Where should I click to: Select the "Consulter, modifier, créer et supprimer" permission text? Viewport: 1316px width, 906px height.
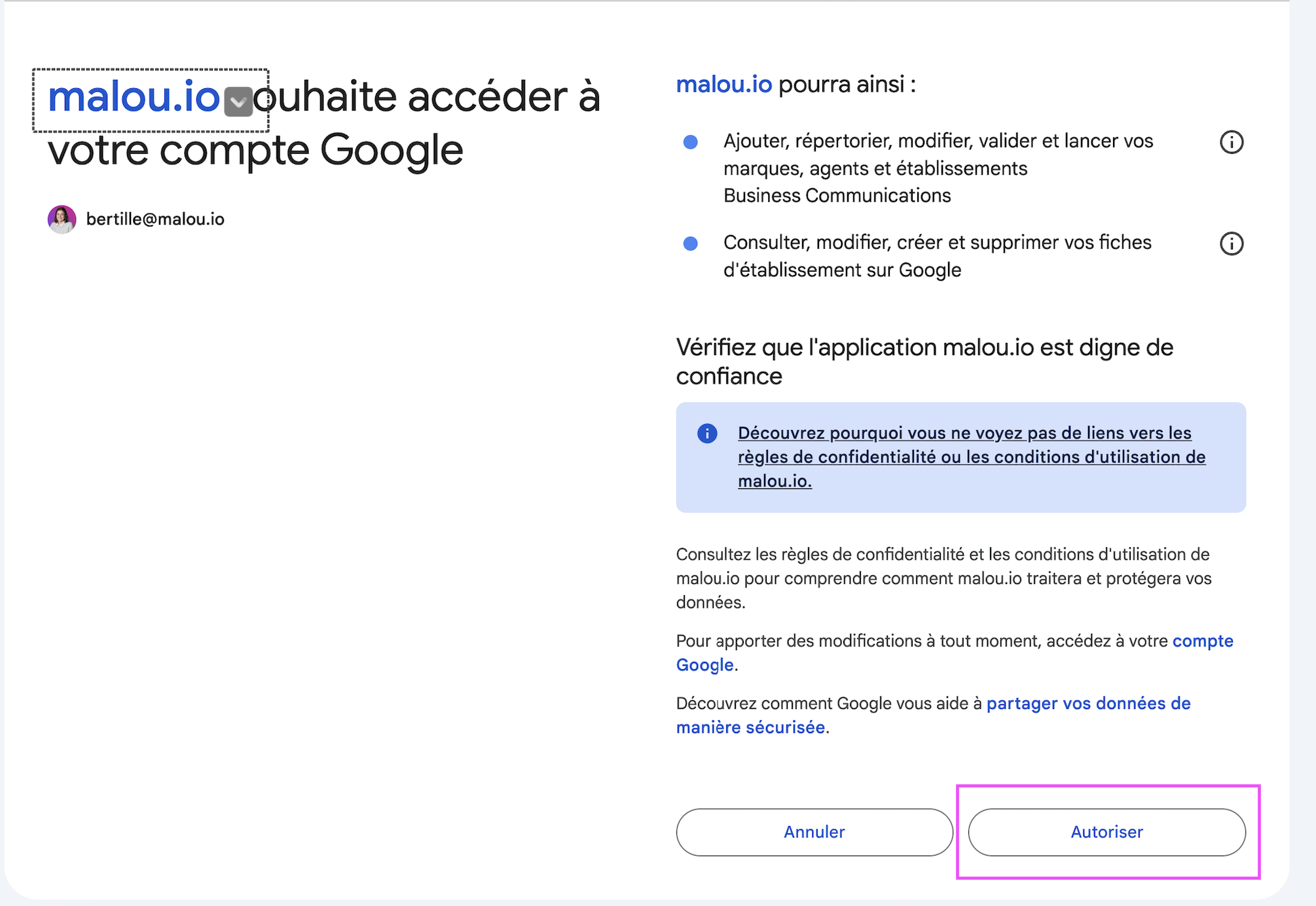click(x=938, y=256)
